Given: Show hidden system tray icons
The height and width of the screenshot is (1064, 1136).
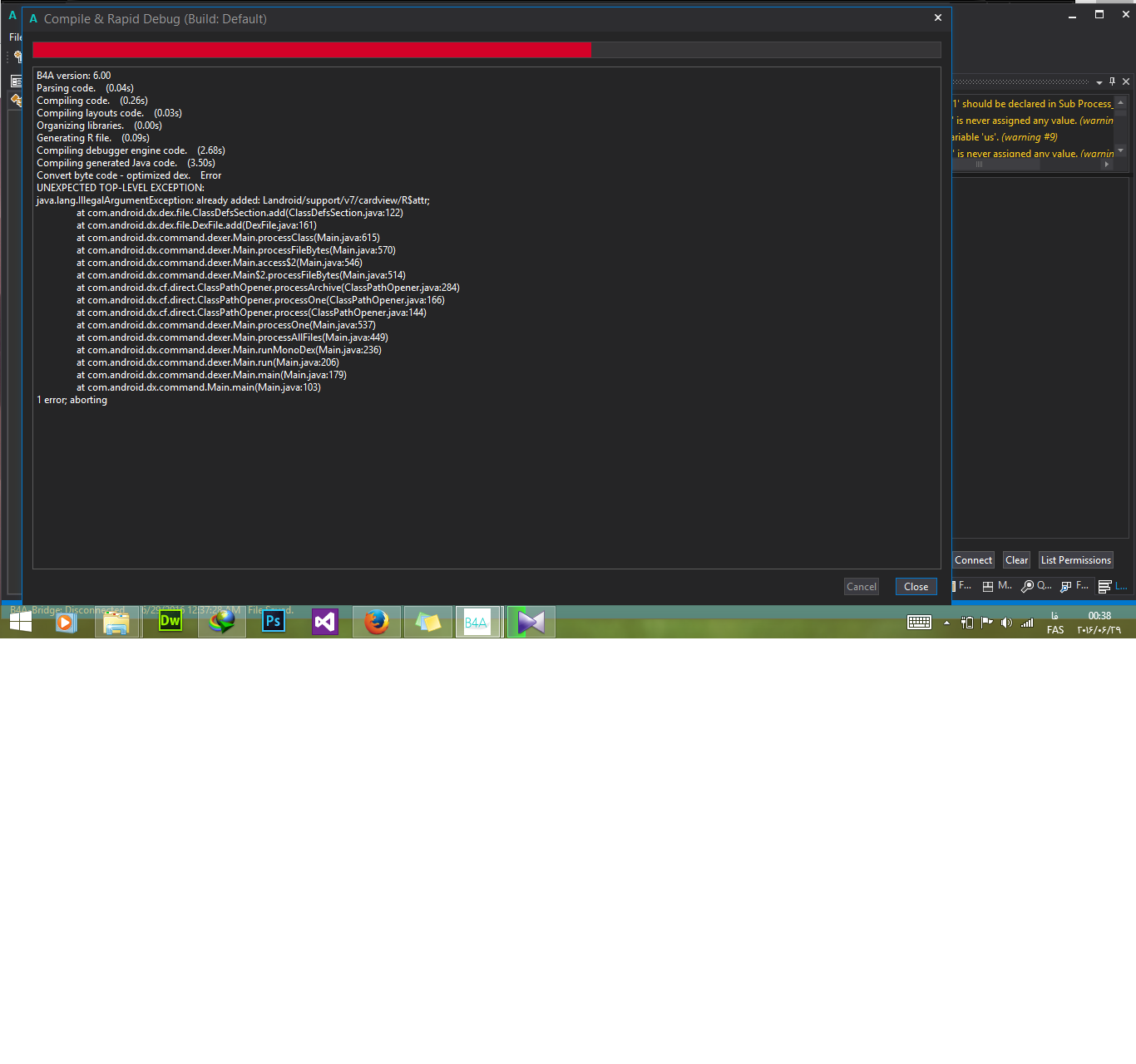Looking at the screenshot, I should coord(946,623).
